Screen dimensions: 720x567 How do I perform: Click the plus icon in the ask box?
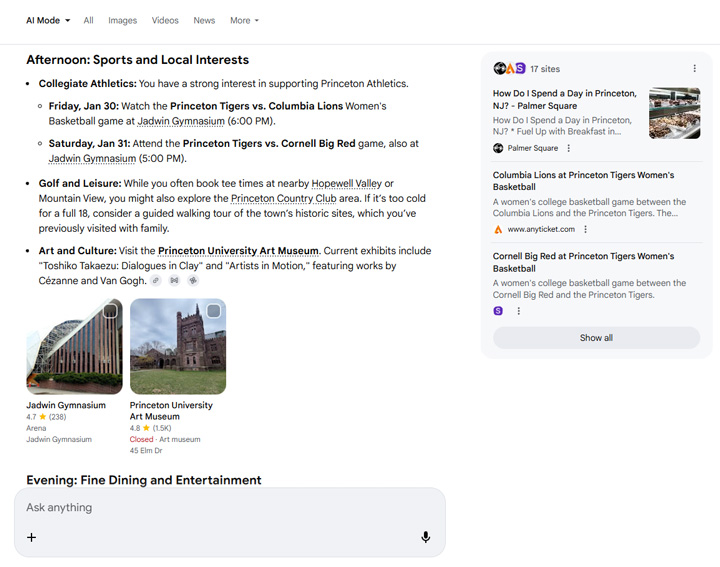31,537
